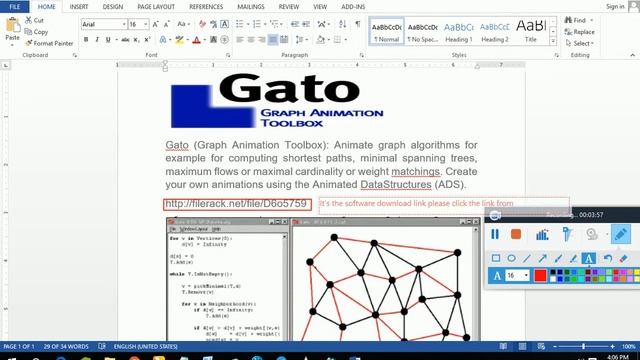This screenshot has height=360, width=640.
Task: Select the ellipse drawing tool in recorder
Action: click(511, 258)
